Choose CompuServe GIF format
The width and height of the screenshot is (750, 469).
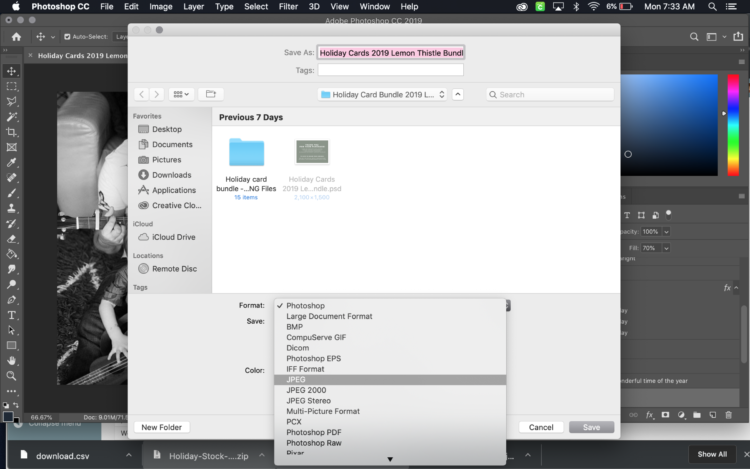[x=390, y=338]
